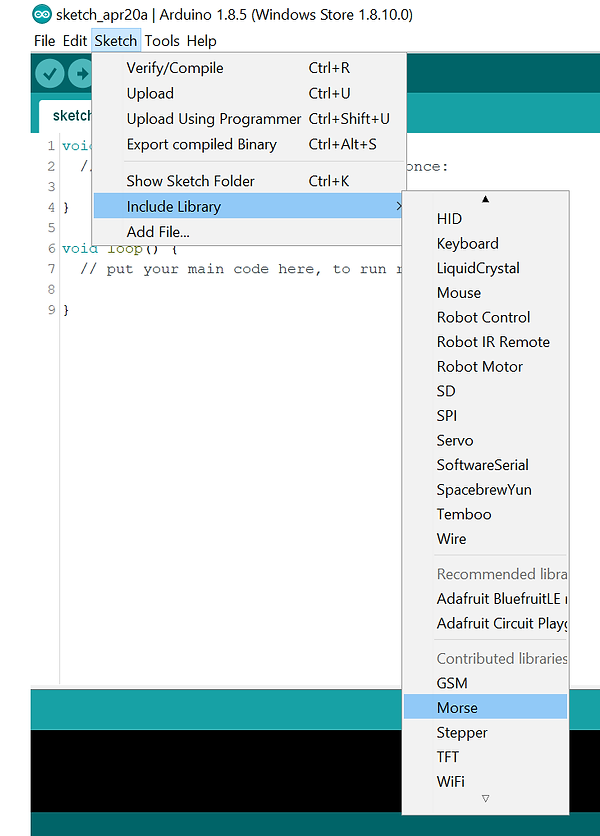Select the highlighted Morse library
Image resolution: width=600 pixels, height=836 pixels.
point(485,708)
